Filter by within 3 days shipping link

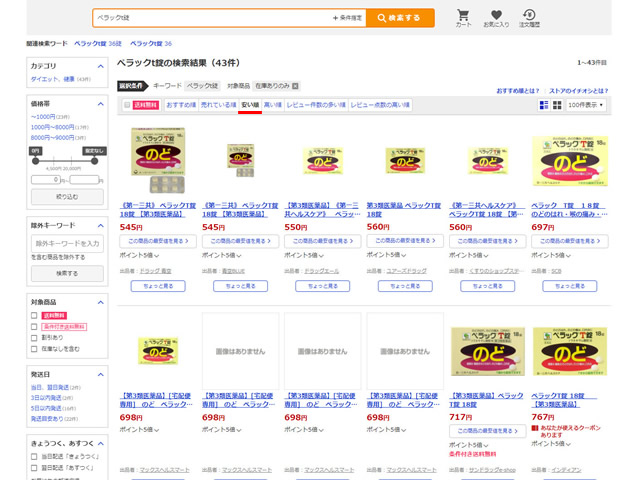point(47,398)
